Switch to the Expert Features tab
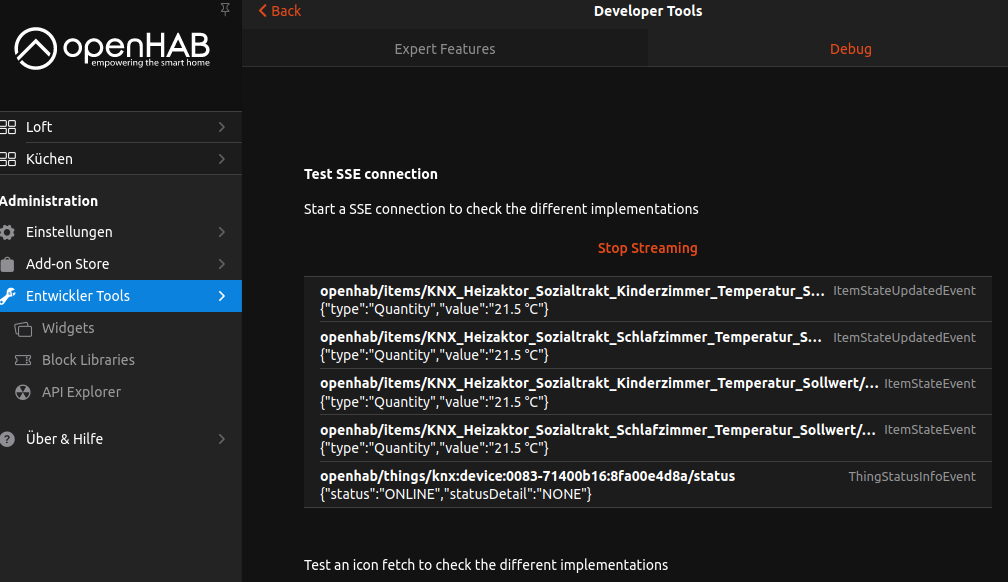Image resolution: width=1008 pixels, height=582 pixels. (x=445, y=49)
